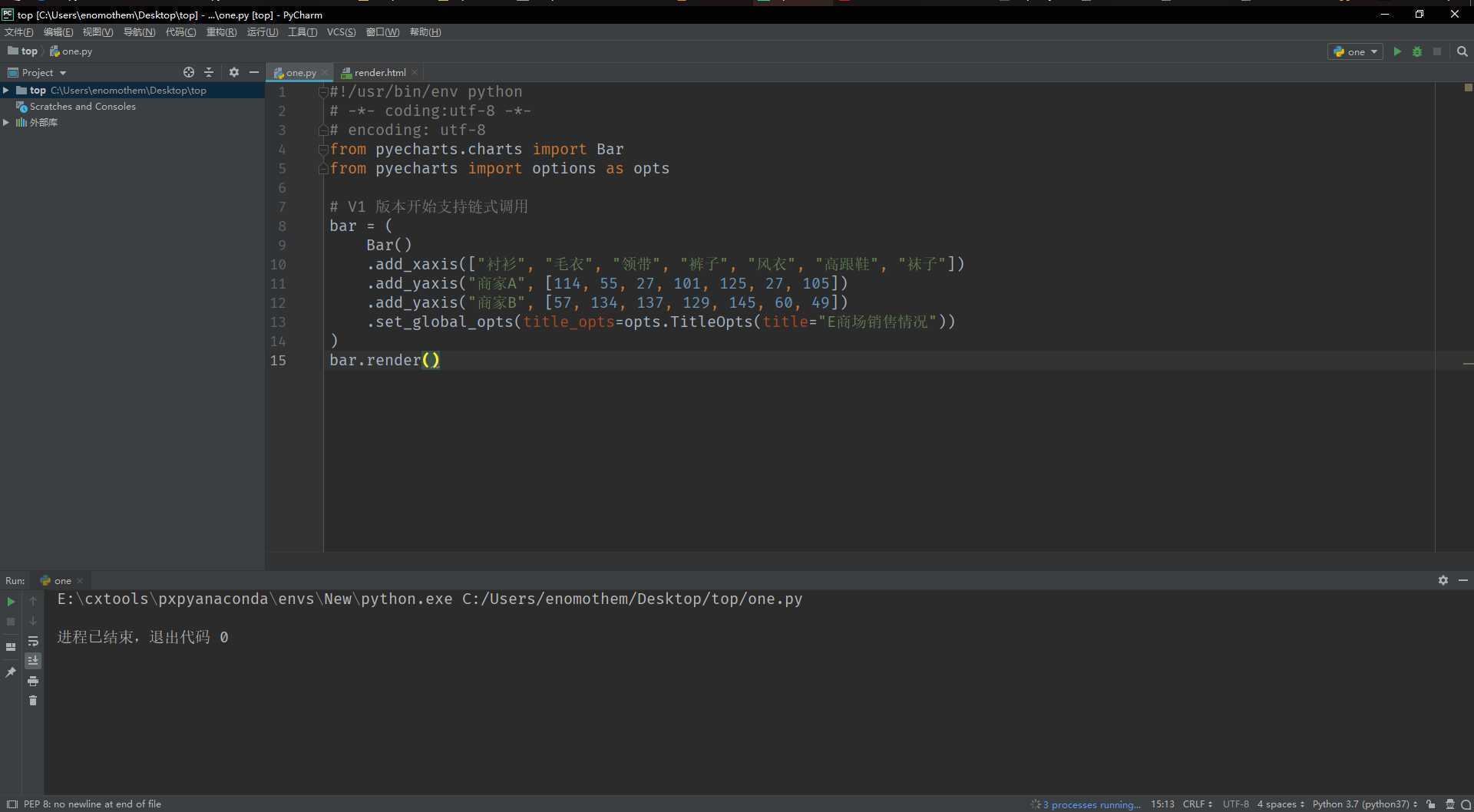
Task: Hide the Run tool window with the minus icon
Action: (x=1463, y=580)
